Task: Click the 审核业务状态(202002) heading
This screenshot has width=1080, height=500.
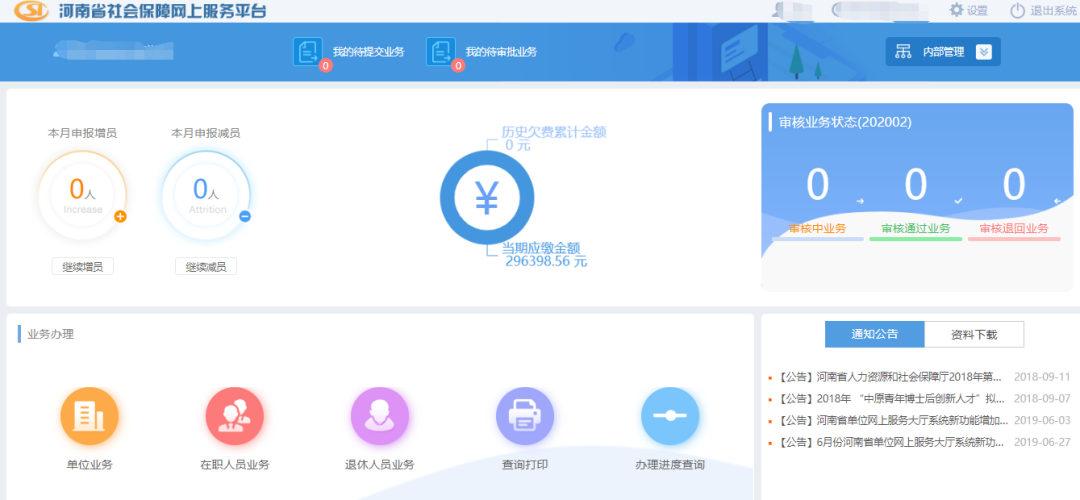Action: [845, 122]
